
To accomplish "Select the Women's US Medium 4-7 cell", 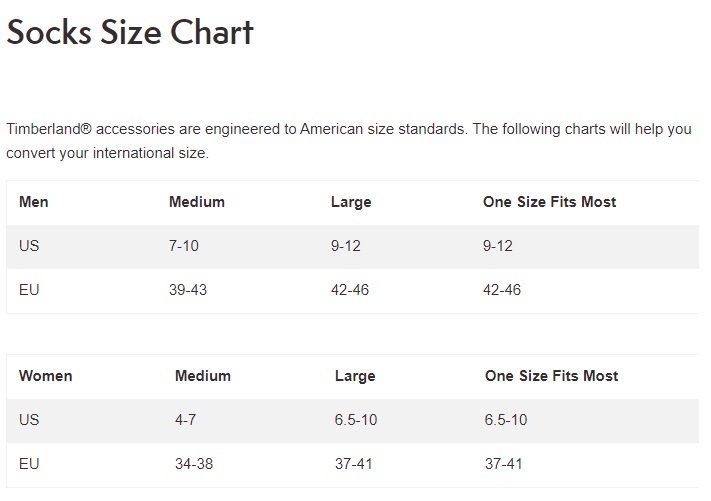I will coord(186,420).
